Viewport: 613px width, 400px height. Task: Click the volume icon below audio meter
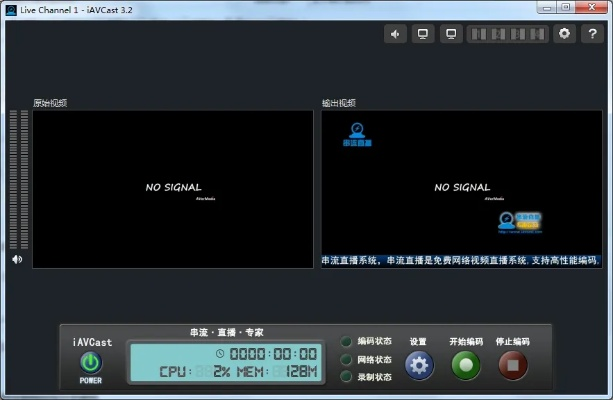[17, 259]
